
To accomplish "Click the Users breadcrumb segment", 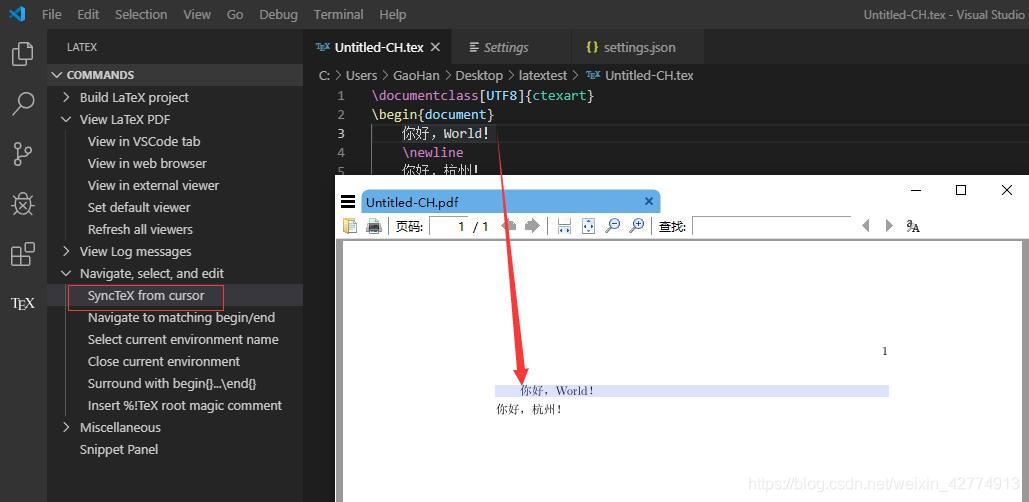I will pos(361,75).
